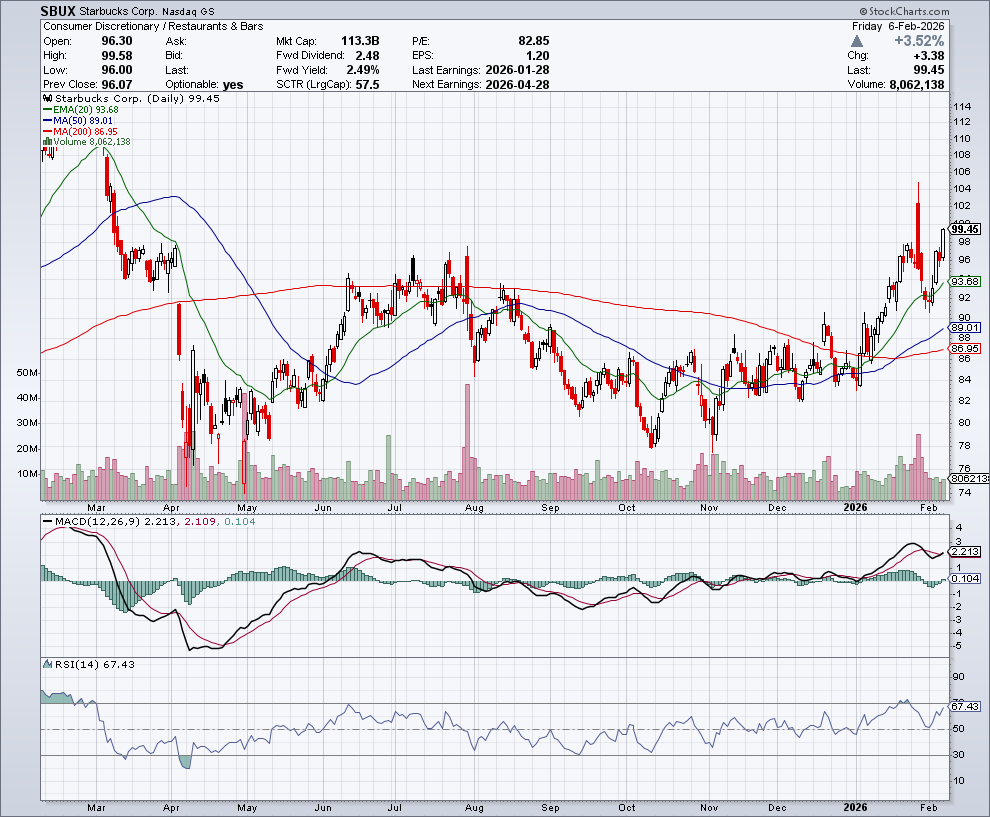Click the StockCharts.com copyright label
The image size is (990, 817).
pos(904,11)
